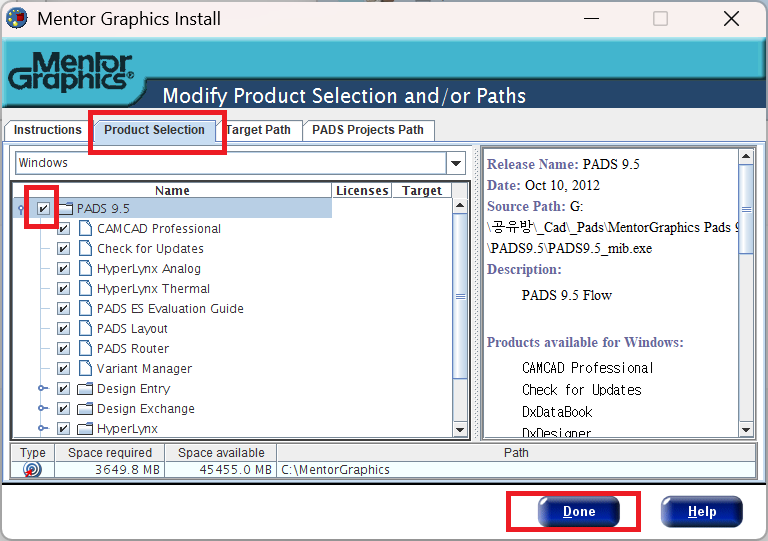Click the Check for Updates document icon
The image size is (768, 541).
[85, 248]
